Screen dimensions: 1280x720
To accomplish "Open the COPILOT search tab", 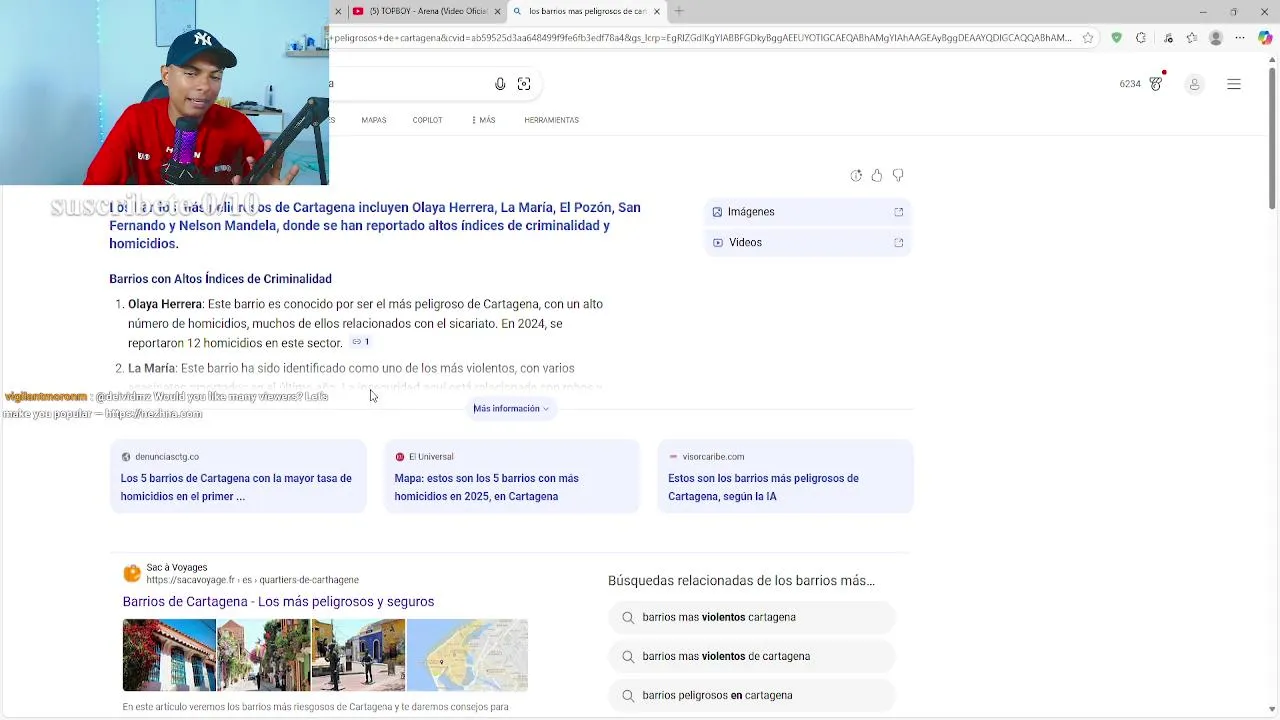I will pos(427,120).
